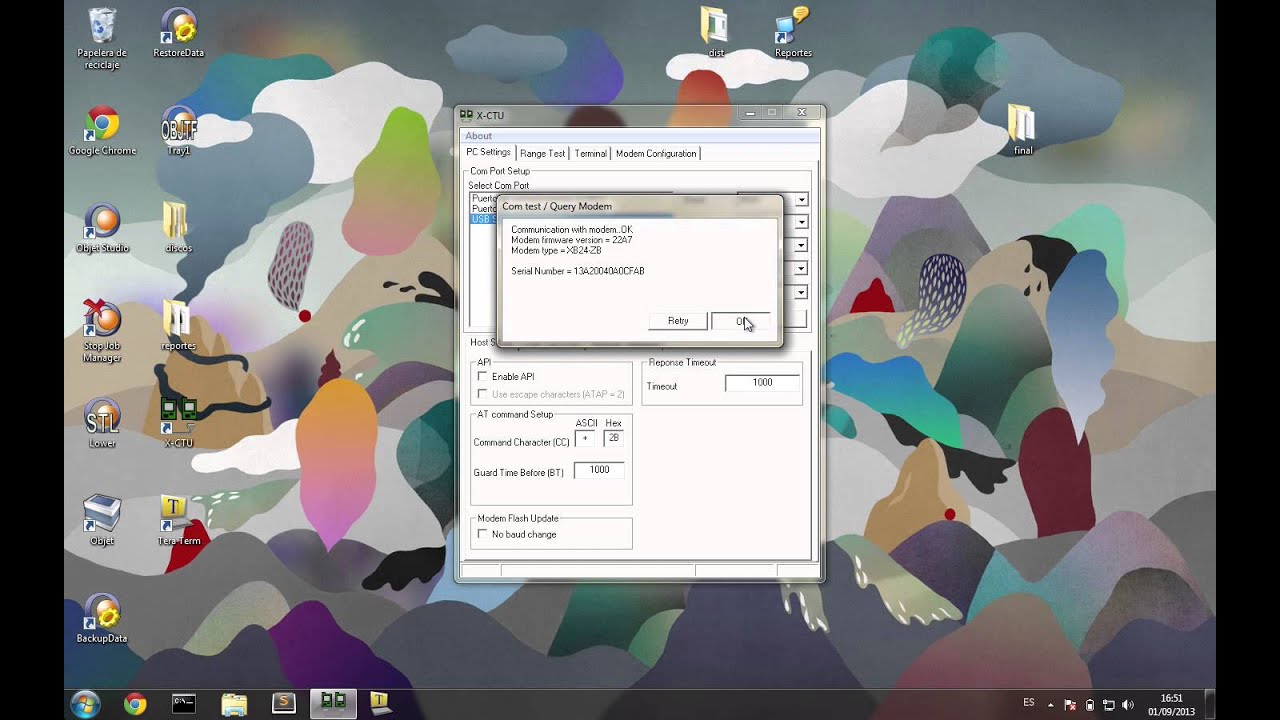Click Retry in Query Modem dialog
The width and height of the screenshot is (1280, 720).
pyautogui.click(x=678, y=321)
